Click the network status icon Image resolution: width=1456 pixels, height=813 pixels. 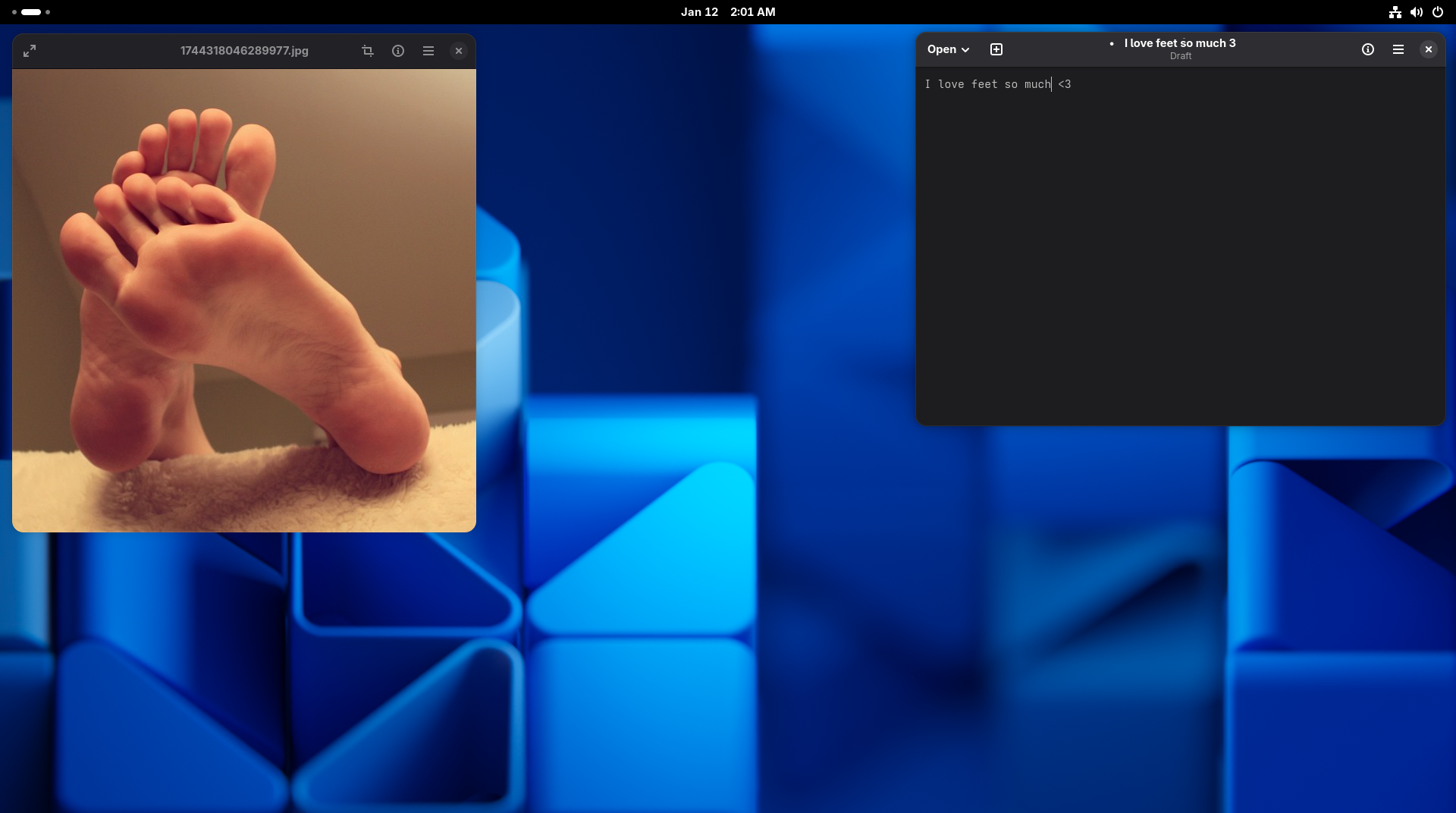click(1395, 12)
